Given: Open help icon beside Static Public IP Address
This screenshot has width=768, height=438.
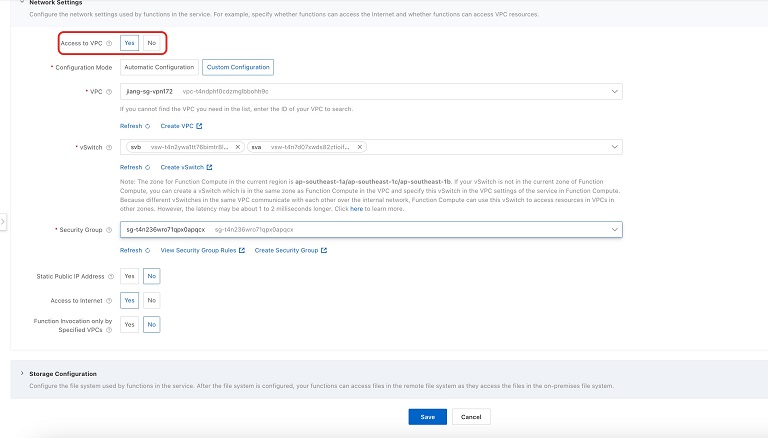Looking at the screenshot, I should [x=111, y=277].
